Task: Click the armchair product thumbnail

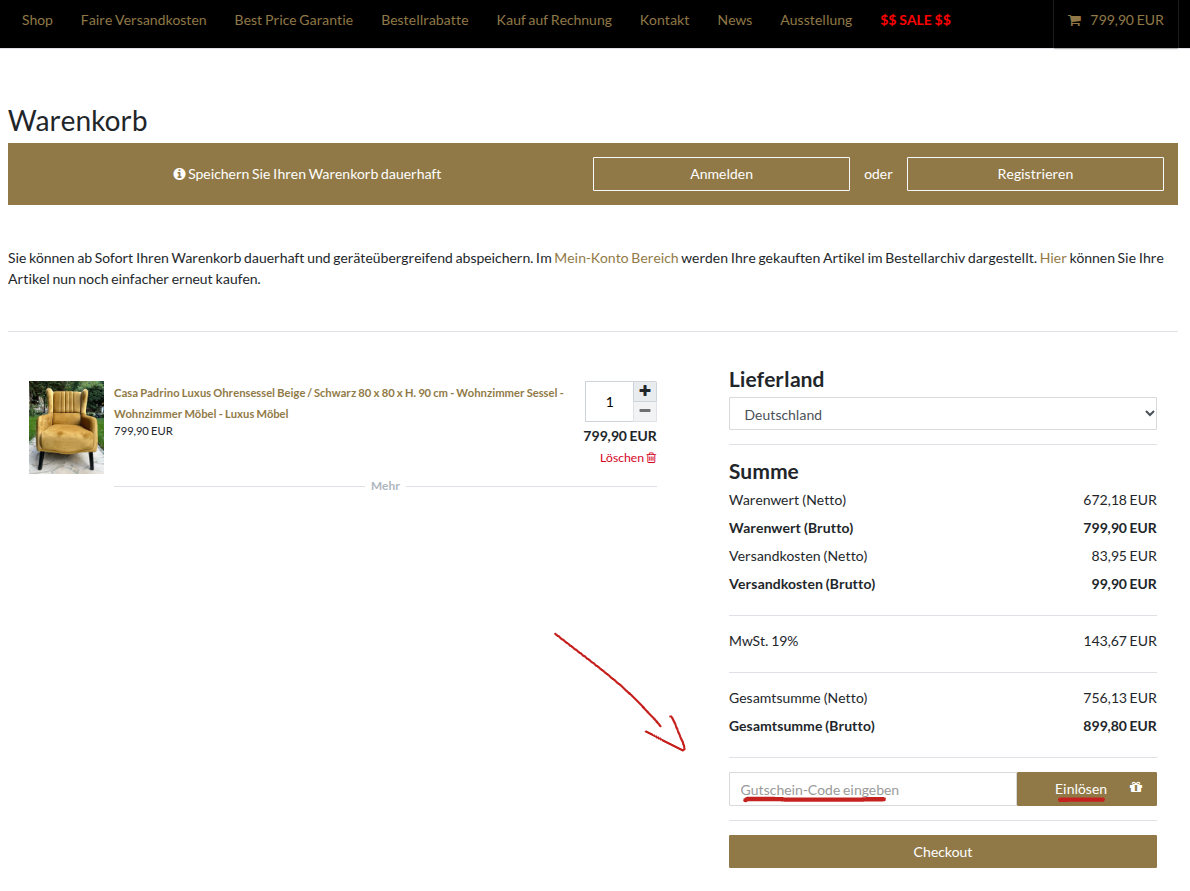Action: (66, 427)
